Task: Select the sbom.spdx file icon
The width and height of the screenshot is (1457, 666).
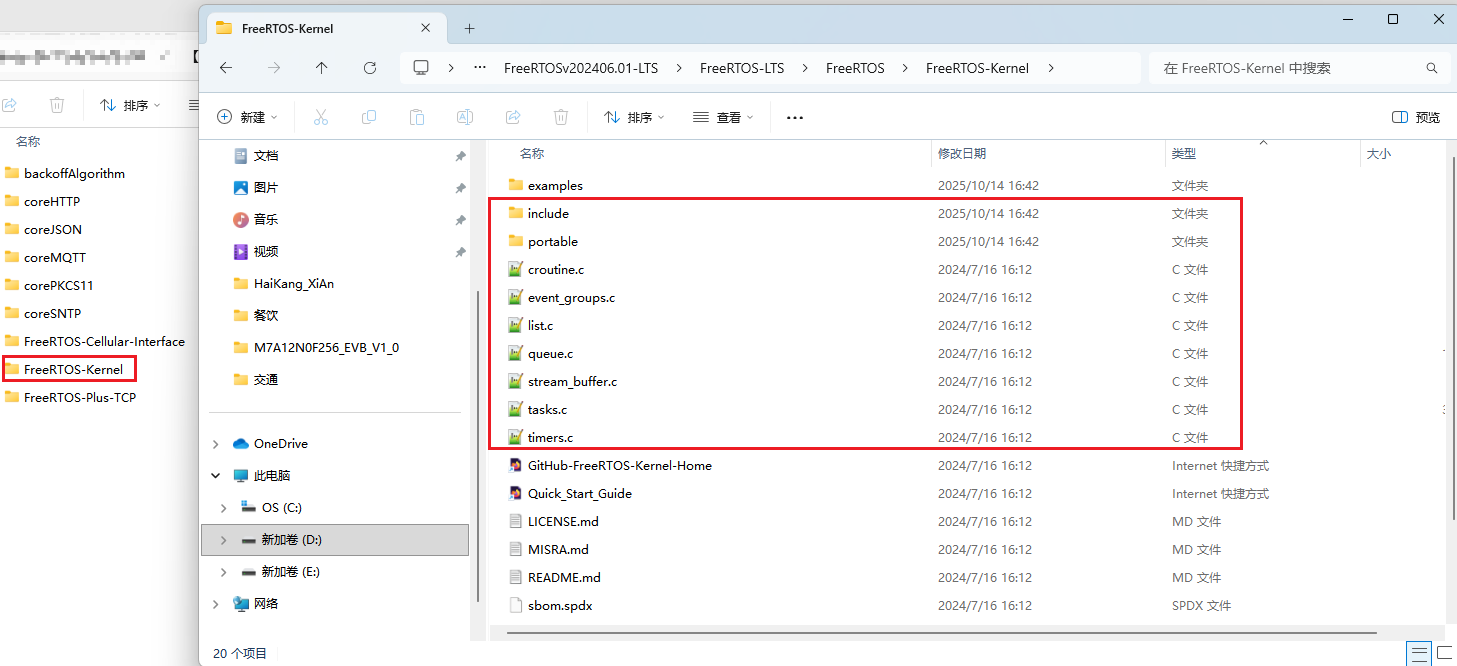Action: [x=516, y=605]
